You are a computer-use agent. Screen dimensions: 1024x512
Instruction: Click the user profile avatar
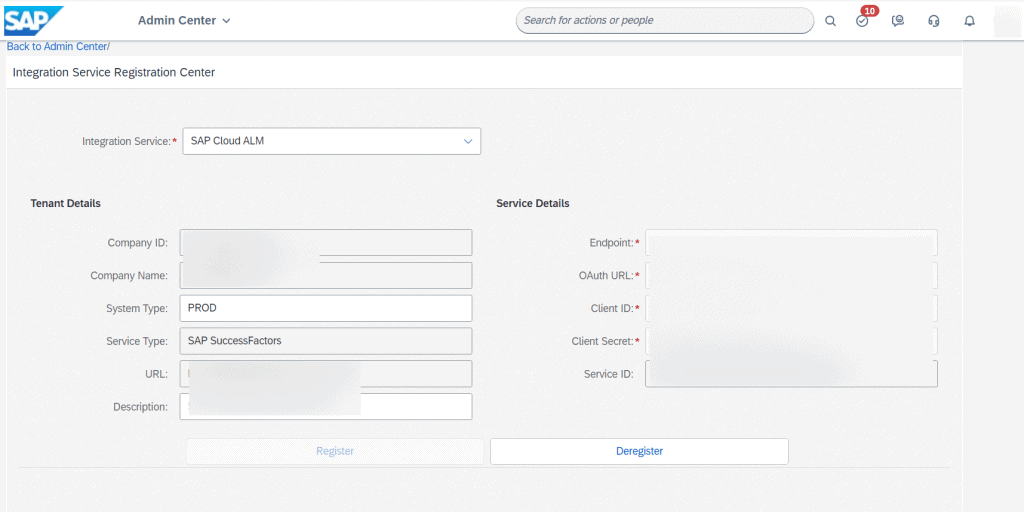click(x=1006, y=21)
